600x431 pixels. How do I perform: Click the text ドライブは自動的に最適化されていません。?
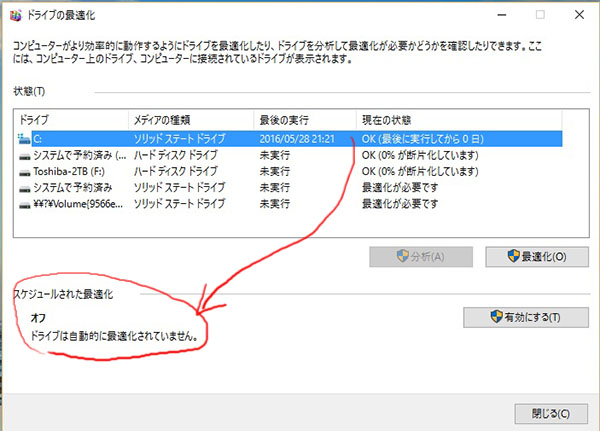(114, 336)
